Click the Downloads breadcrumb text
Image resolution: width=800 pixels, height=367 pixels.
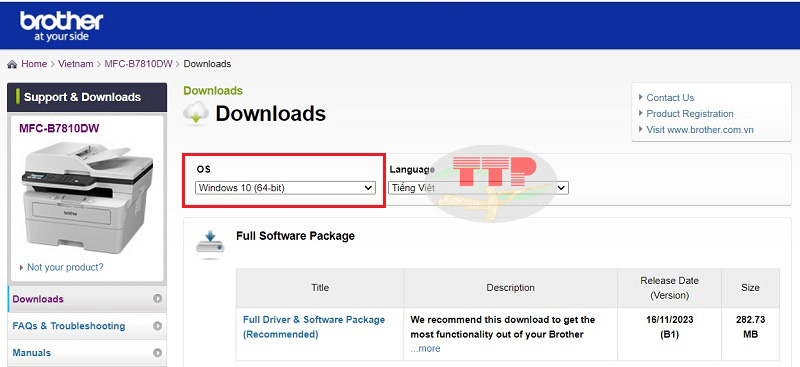pos(207,64)
